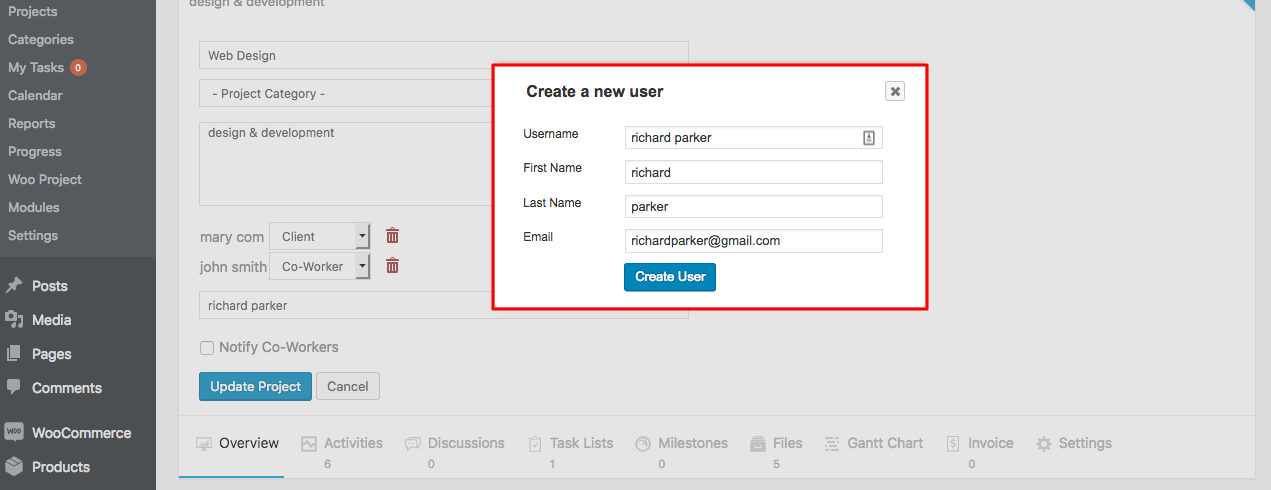Open the Milestones tab
This screenshot has height=490, width=1271.
(x=681, y=443)
